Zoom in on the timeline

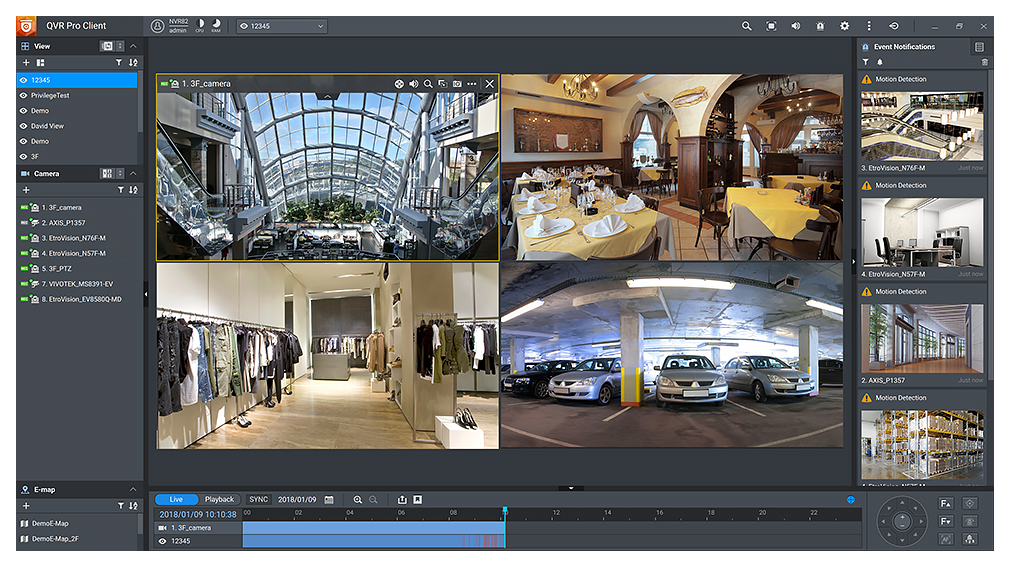point(358,499)
